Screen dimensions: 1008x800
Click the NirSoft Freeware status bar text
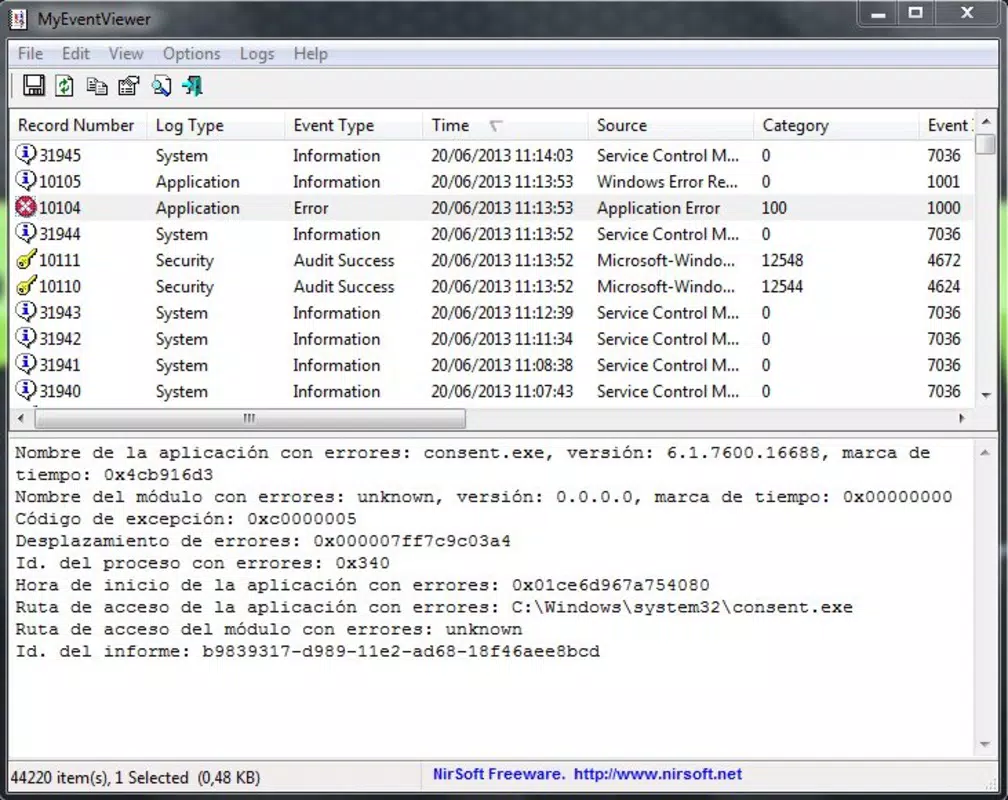tap(499, 774)
